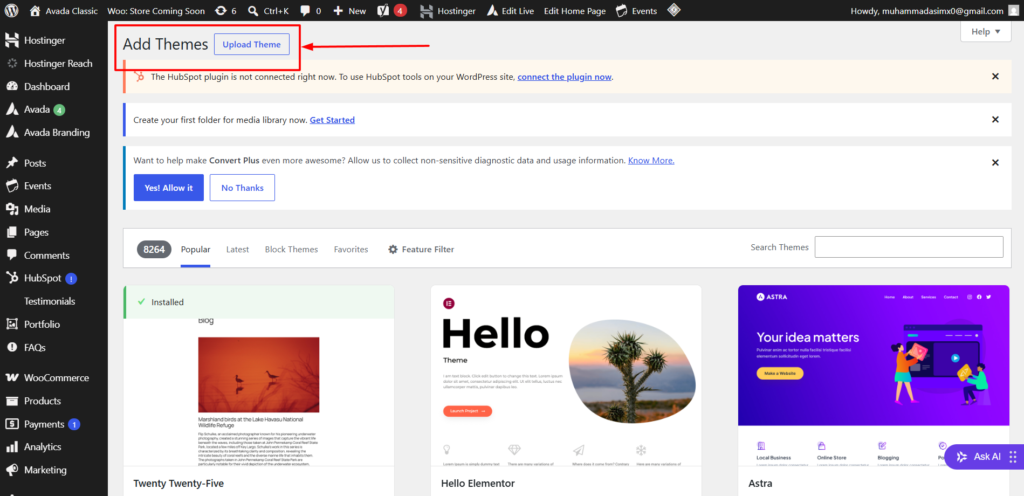Screen dimensions: 1024x496
Task: Click connect the plugin now link
Action: pyautogui.click(x=564, y=76)
